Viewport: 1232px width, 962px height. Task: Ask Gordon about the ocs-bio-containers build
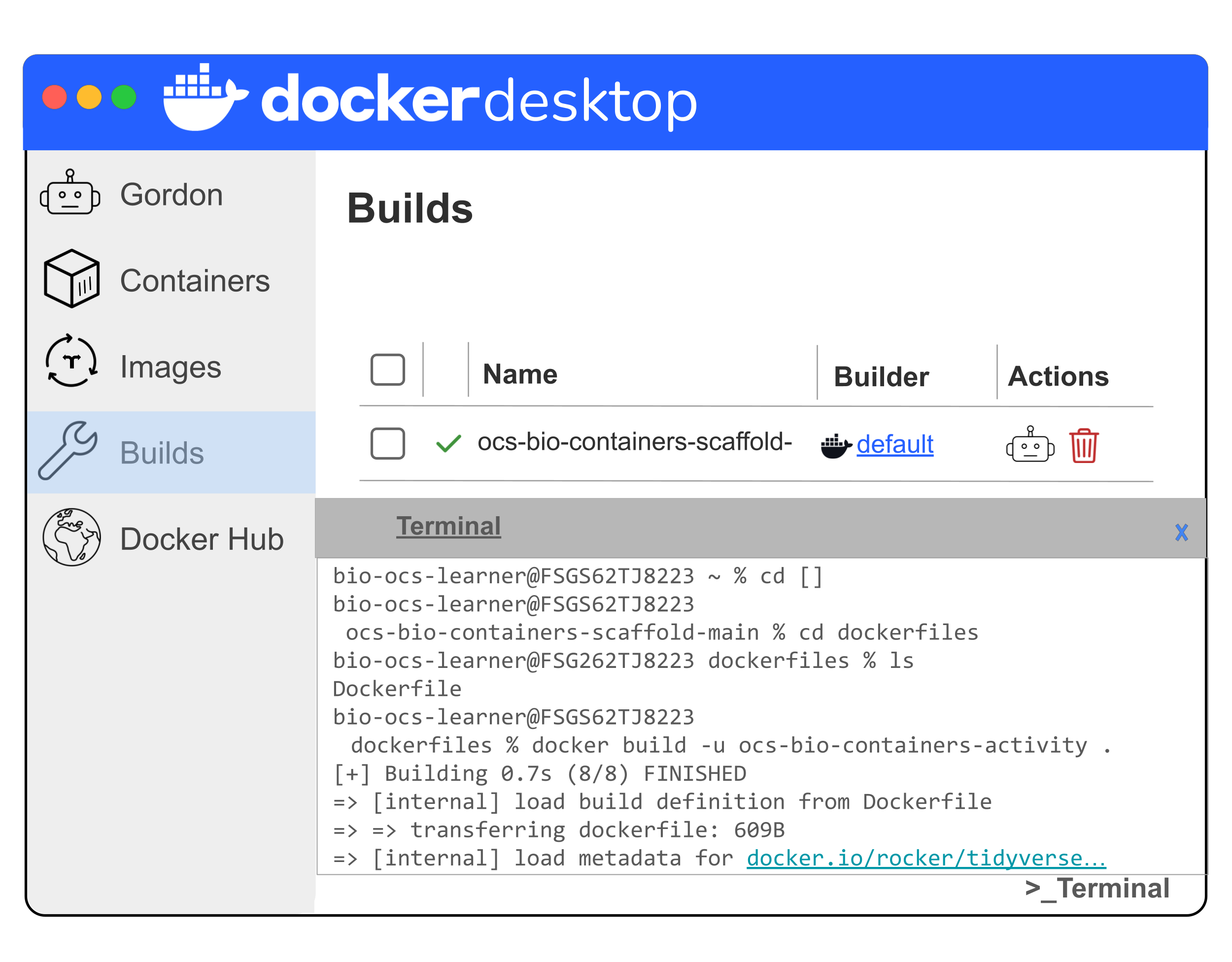(x=1030, y=444)
